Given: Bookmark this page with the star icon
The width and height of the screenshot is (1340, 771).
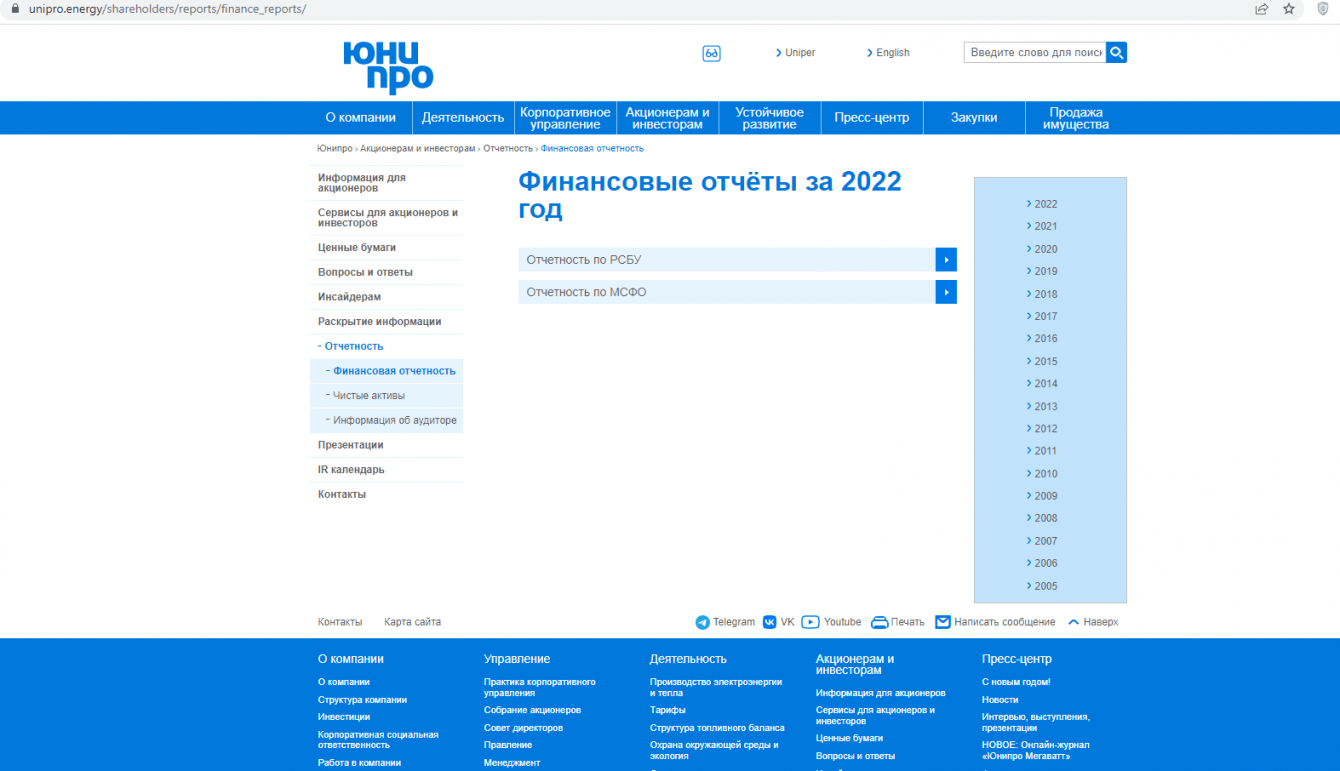Looking at the screenshot, I should pyautogui.click(x=1289, y=9).
